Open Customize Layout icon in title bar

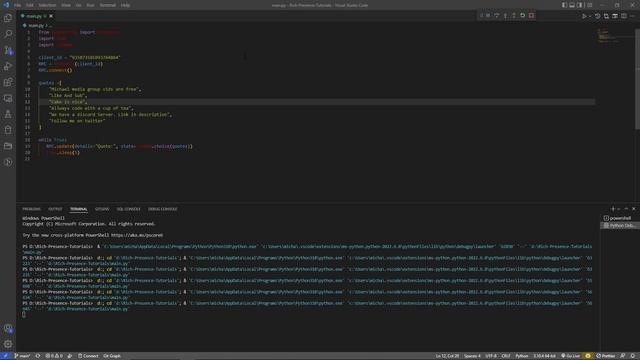[x=589, y=5]
